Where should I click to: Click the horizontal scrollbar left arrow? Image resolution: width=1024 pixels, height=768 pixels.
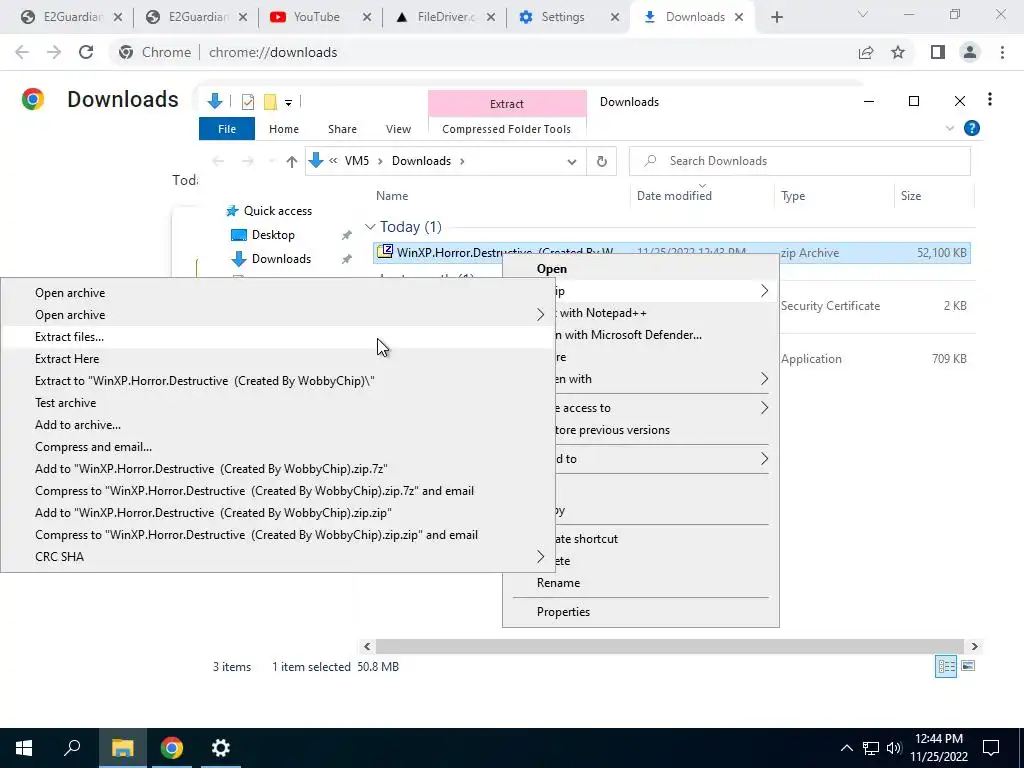[x=367, y=647]
